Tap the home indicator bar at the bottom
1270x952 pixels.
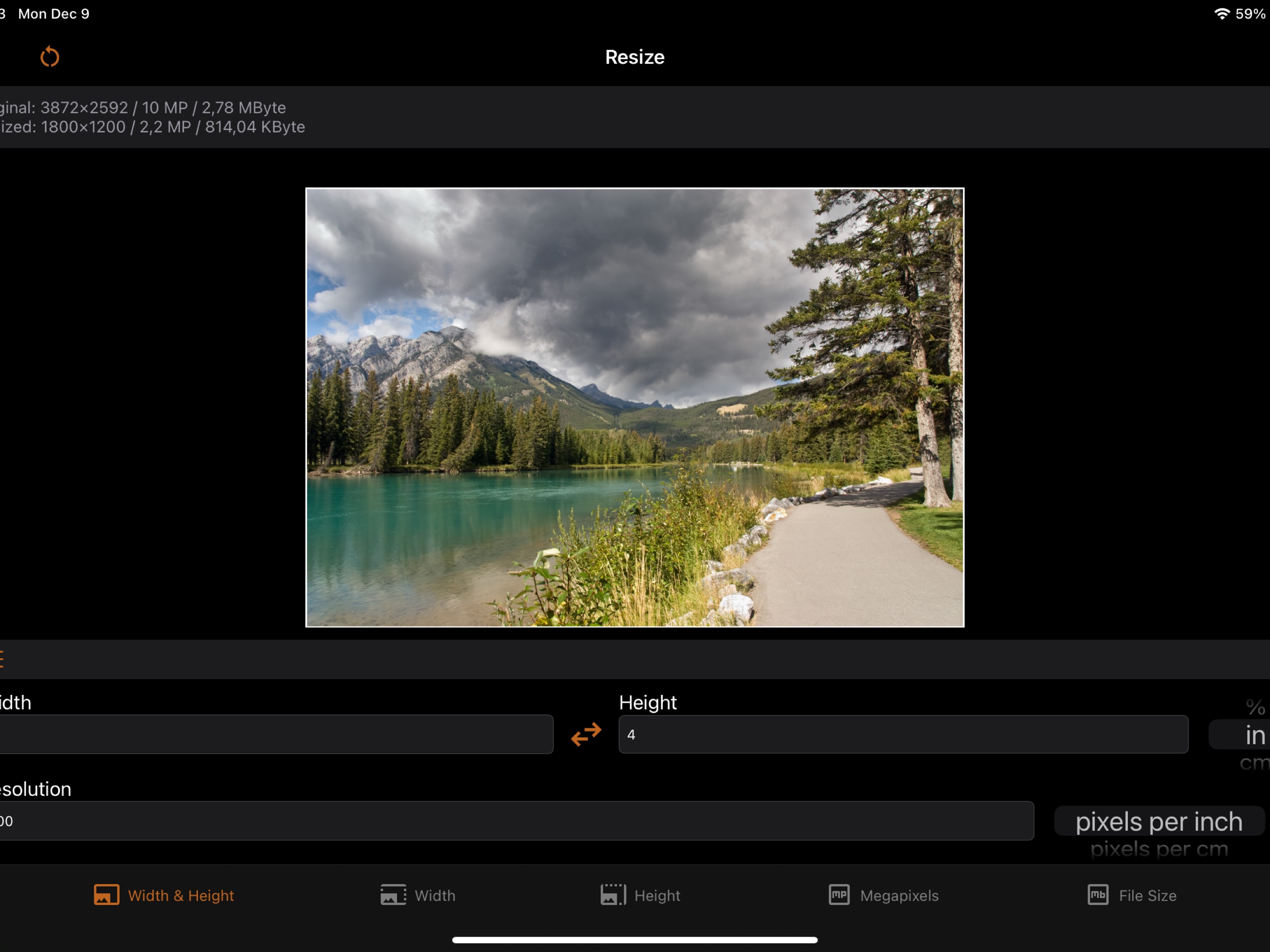coord(635,940)
